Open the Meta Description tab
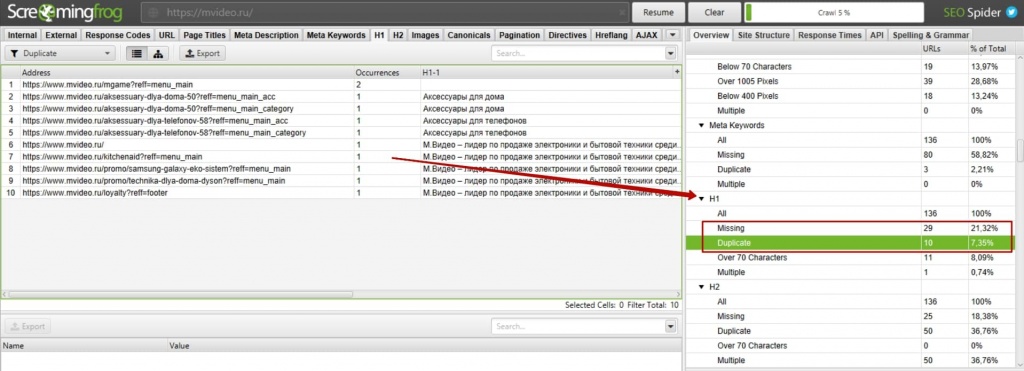 pyautogui.click(x=266, y=35)
